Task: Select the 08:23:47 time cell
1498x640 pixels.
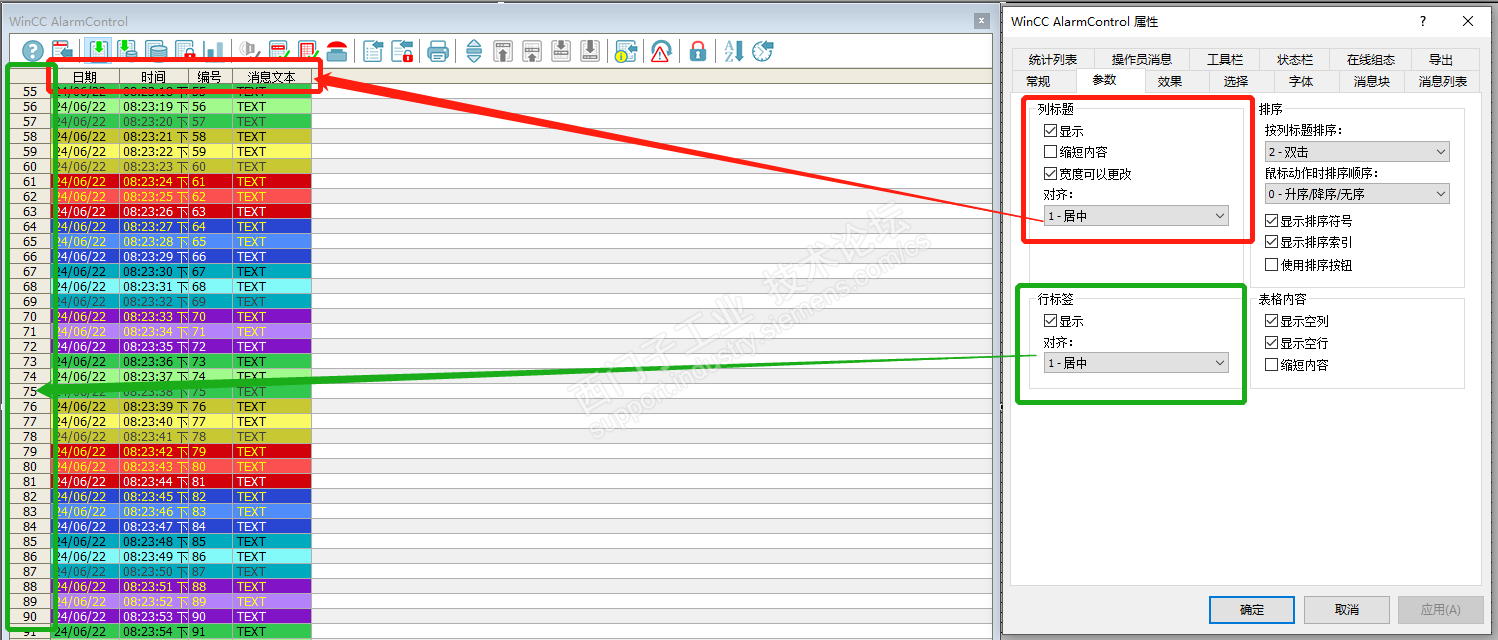Action: tap(154, 526)
